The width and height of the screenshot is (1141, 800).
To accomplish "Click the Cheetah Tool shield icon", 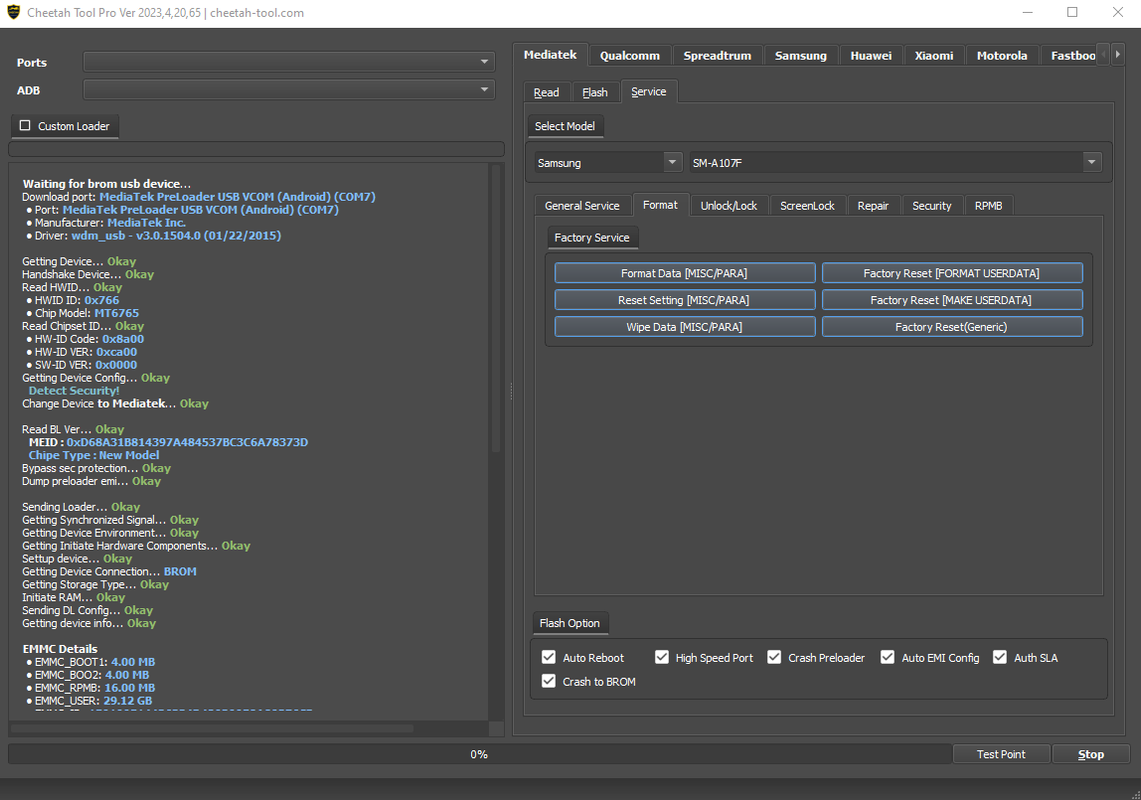I will [13, 12].
